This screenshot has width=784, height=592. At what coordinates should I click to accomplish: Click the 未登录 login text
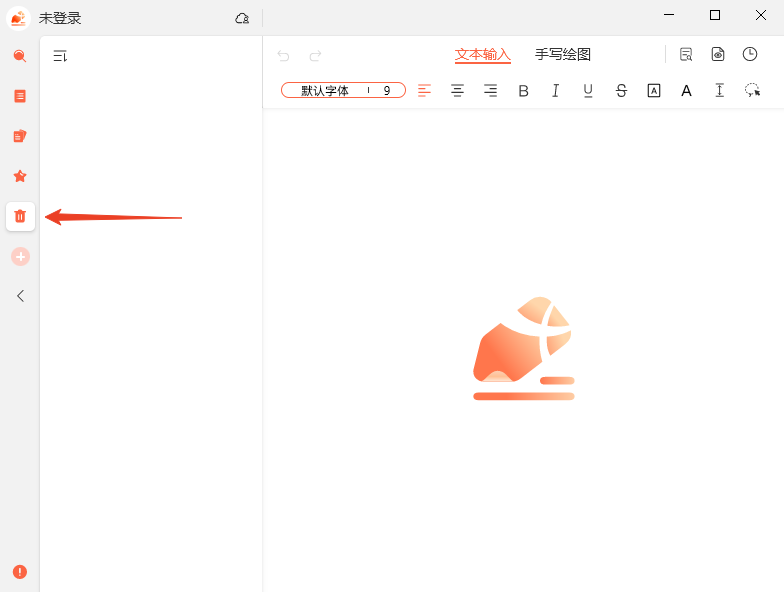[x=60, y=18]
